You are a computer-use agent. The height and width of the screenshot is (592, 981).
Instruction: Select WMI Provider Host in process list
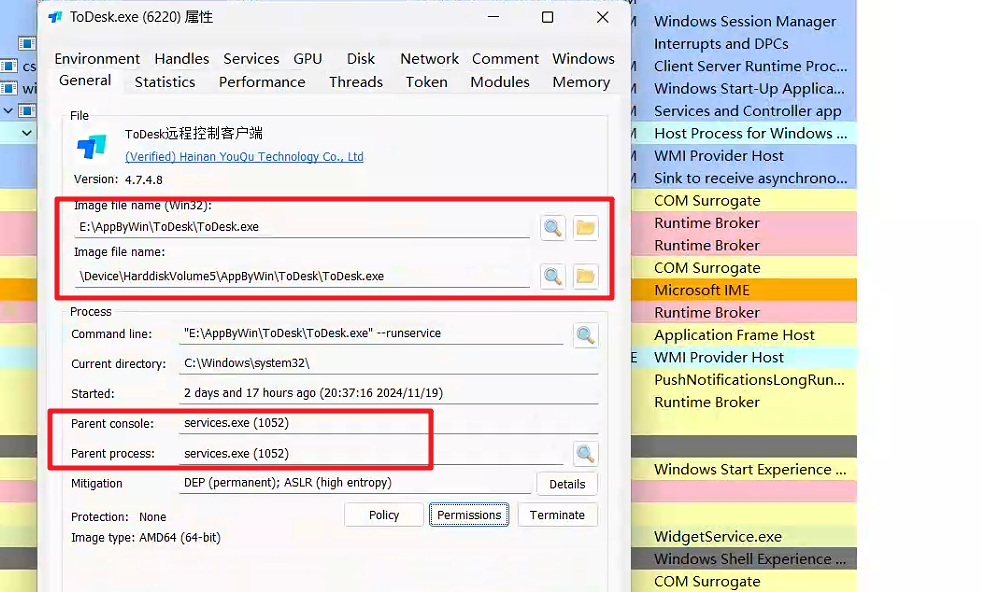tap(717, 155)
